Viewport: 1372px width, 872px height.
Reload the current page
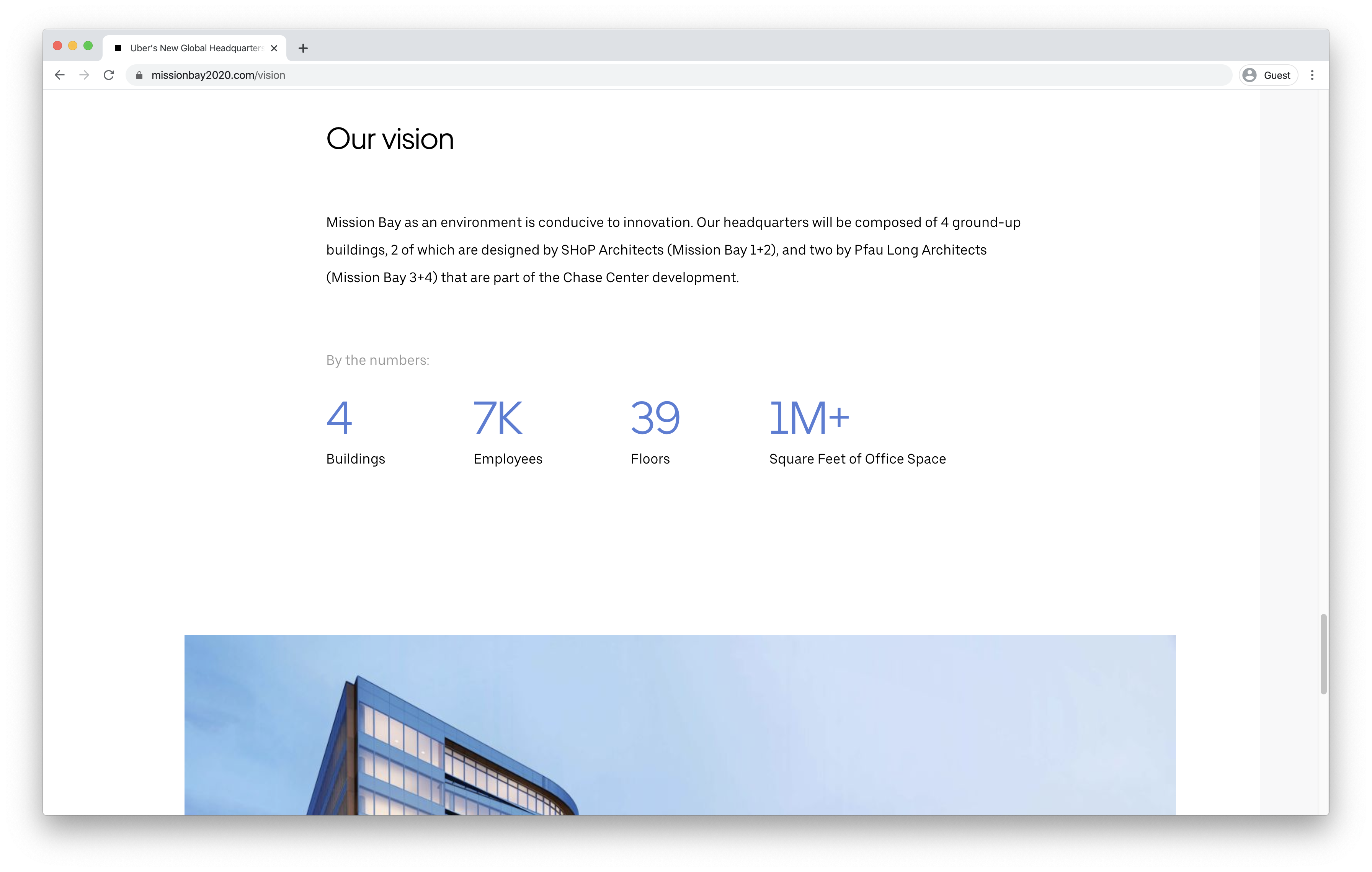109,75
